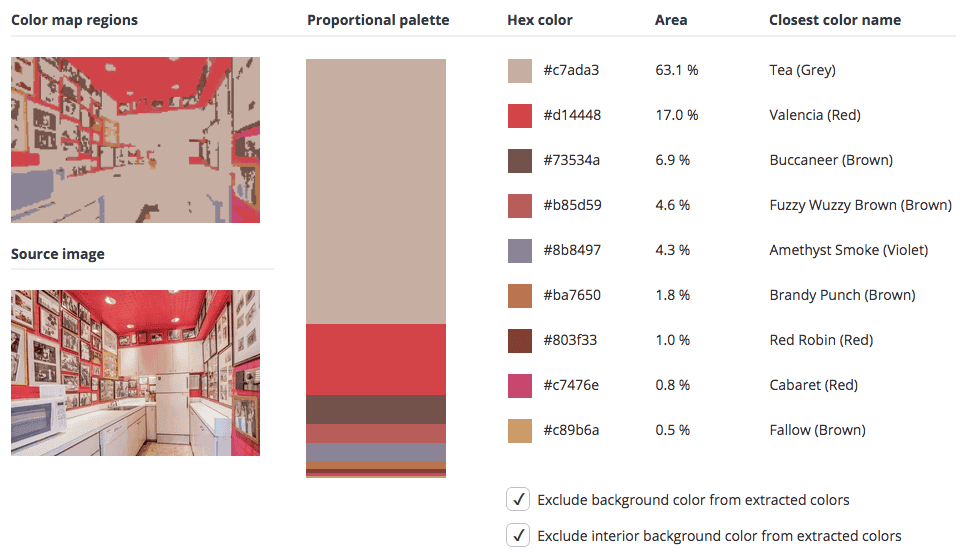The image size is (968, 560).
Task: Choose the Brandy Punch #ba7650 swatch
Action: [520, 296]
